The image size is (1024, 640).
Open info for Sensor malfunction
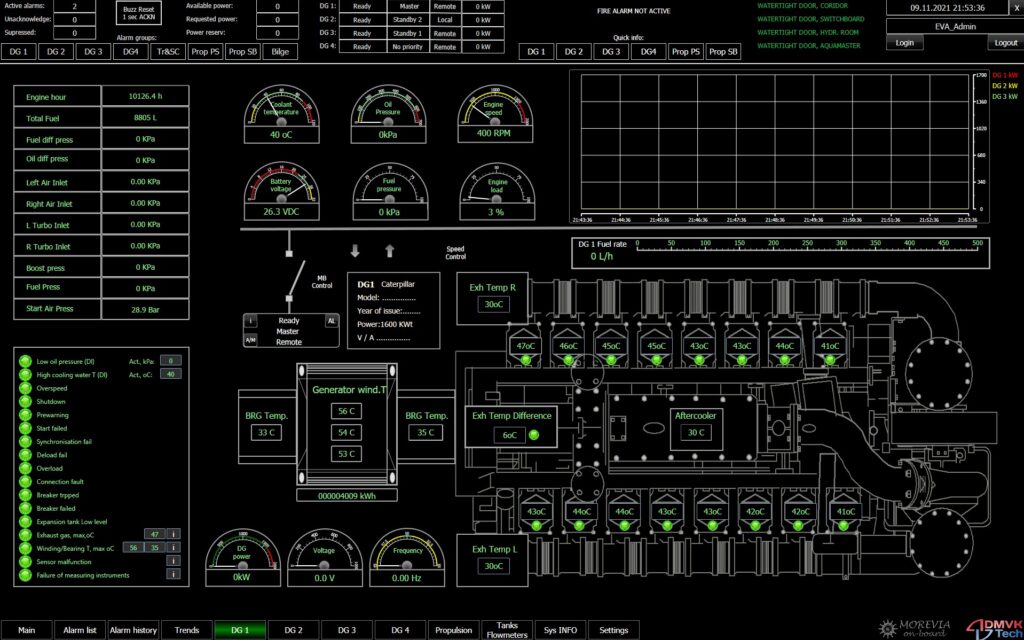(x=173, y=561)
